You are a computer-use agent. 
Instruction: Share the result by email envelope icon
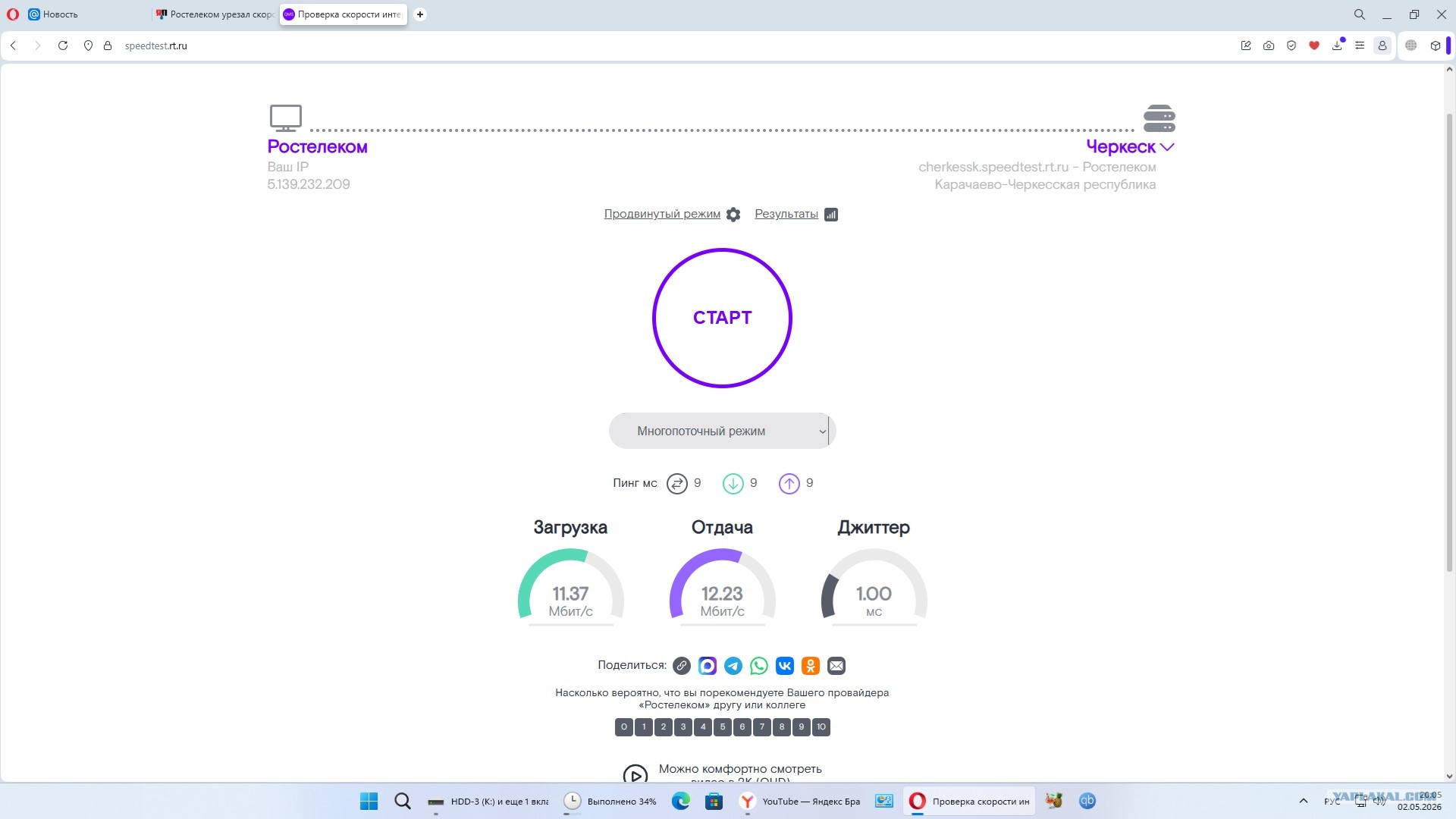[x=836, y=666]
